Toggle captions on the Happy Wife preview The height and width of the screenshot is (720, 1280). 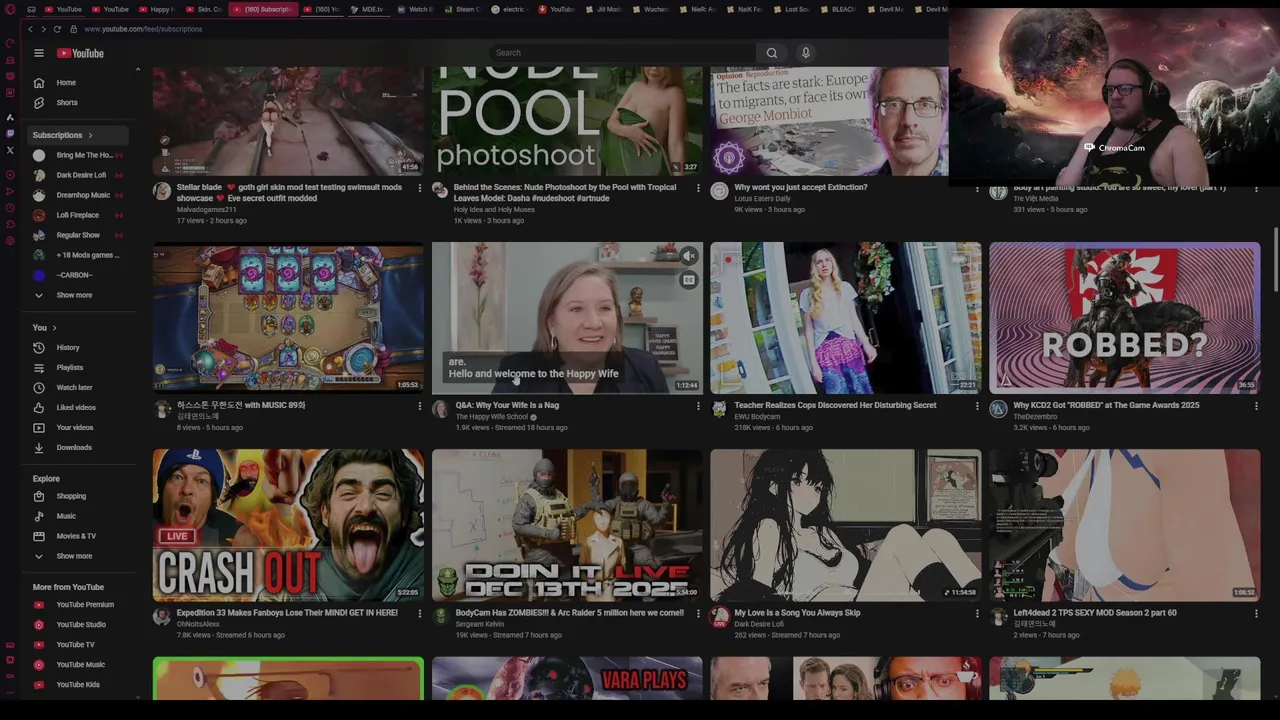(x=688, y=281)
